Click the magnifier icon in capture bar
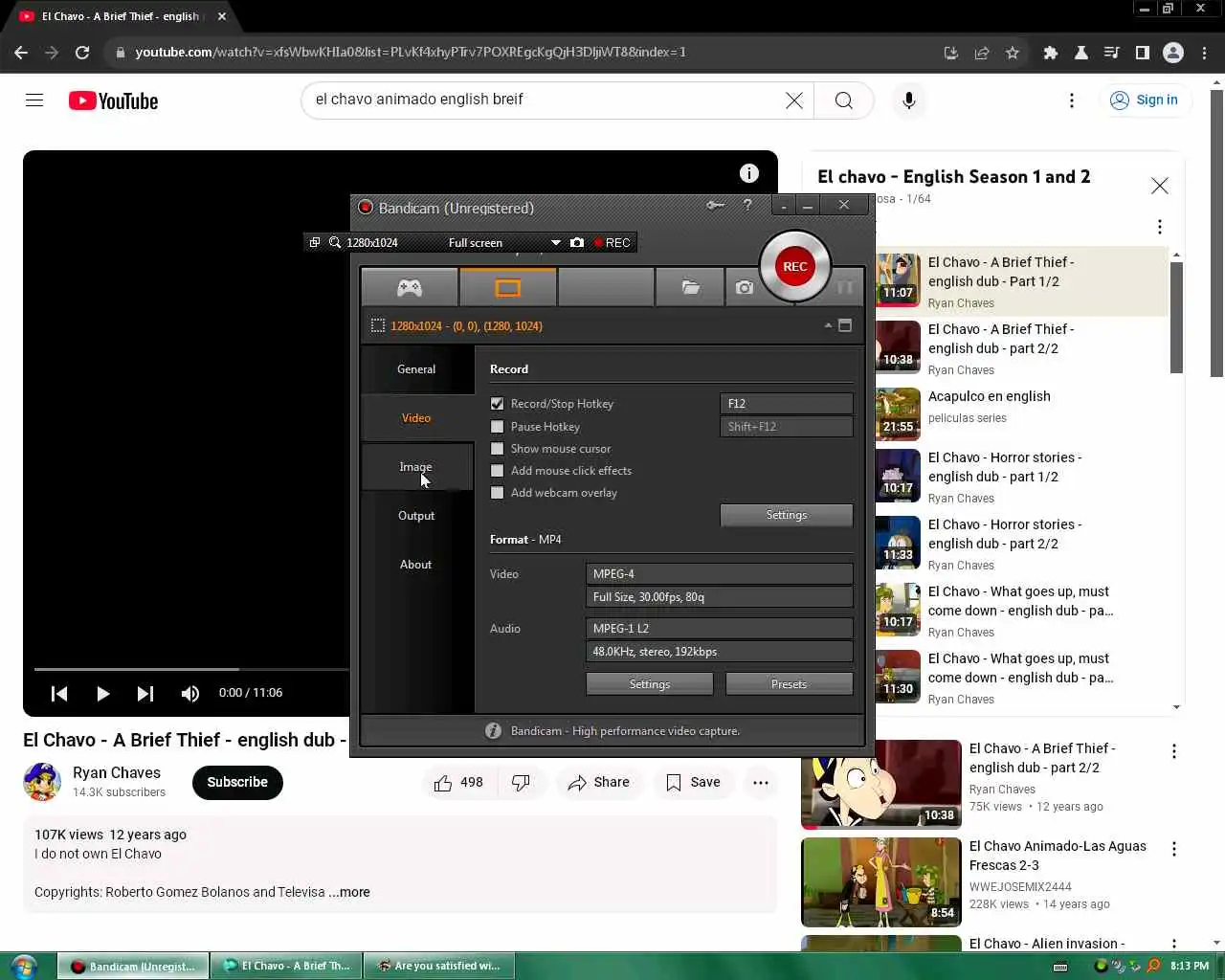The height and width of the screenshot is (980, 1225). click(x=335, y=242)
